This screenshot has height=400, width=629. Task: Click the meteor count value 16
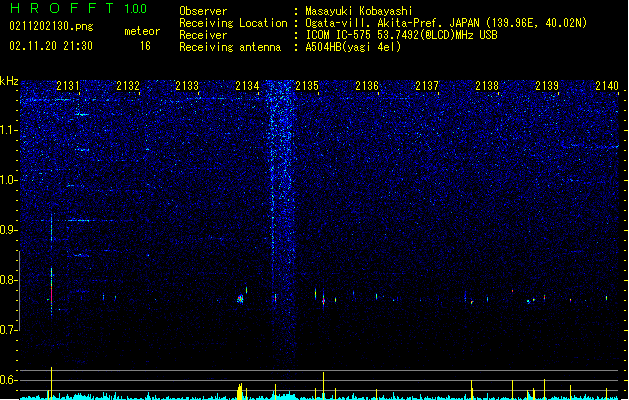click(145, 46)
